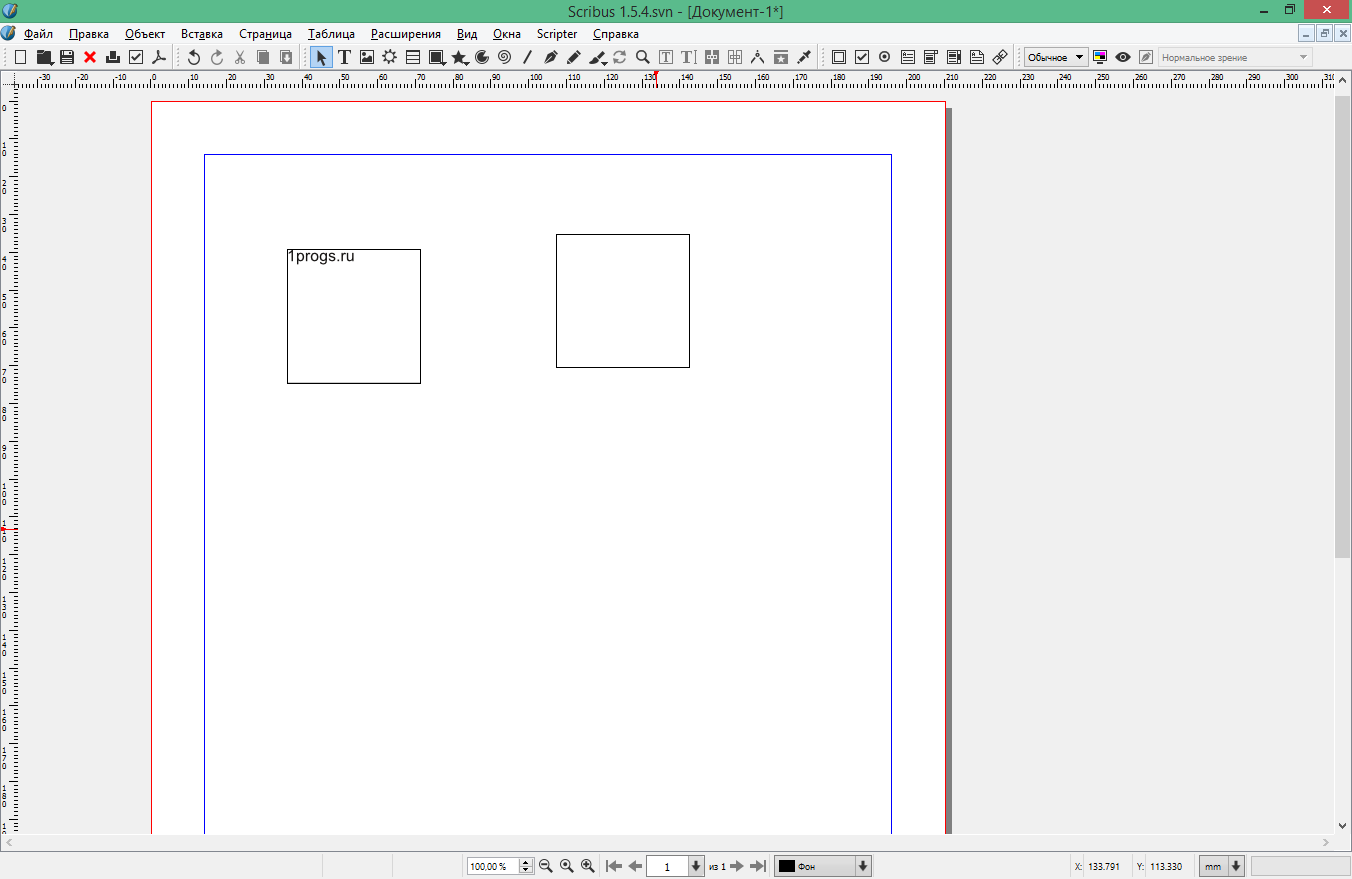Insert a PDF Combo Box field
The width and height of the screenshot is (1352, 879).
pyautogui.click(x=931, y=57)
